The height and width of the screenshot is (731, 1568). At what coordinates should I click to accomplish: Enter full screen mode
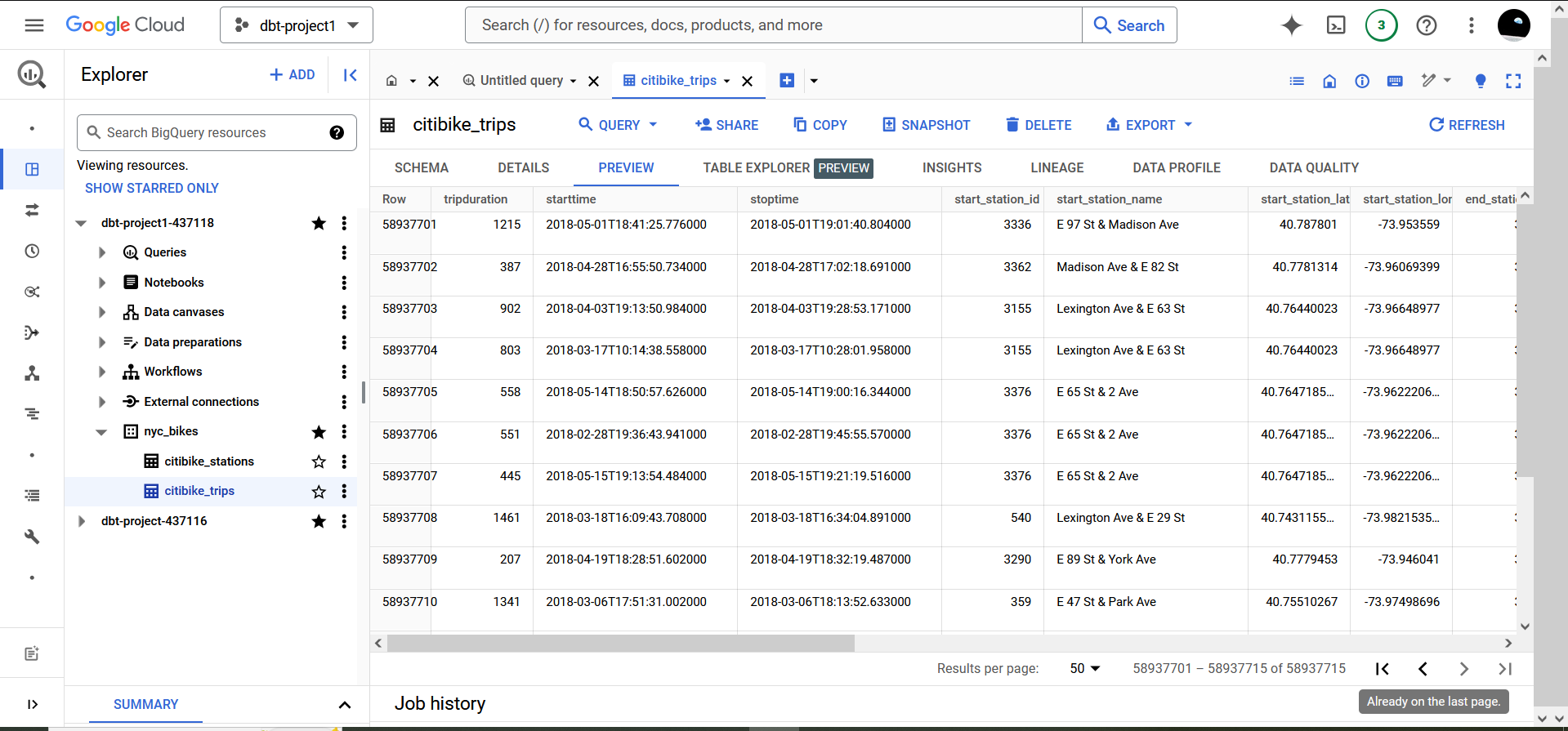[x=1513, y=81]
